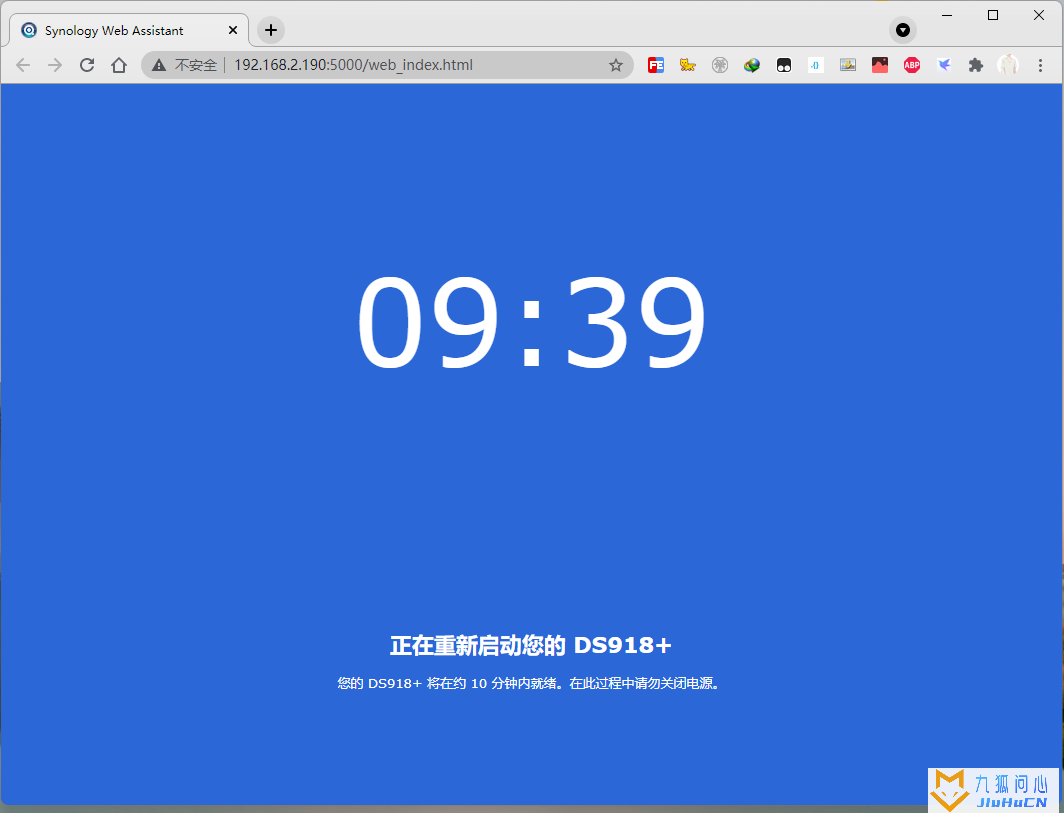The width and height of the screenshot is (1064, 813).
Task: Open the Tampermonkey extension
Action: (784, 65)
